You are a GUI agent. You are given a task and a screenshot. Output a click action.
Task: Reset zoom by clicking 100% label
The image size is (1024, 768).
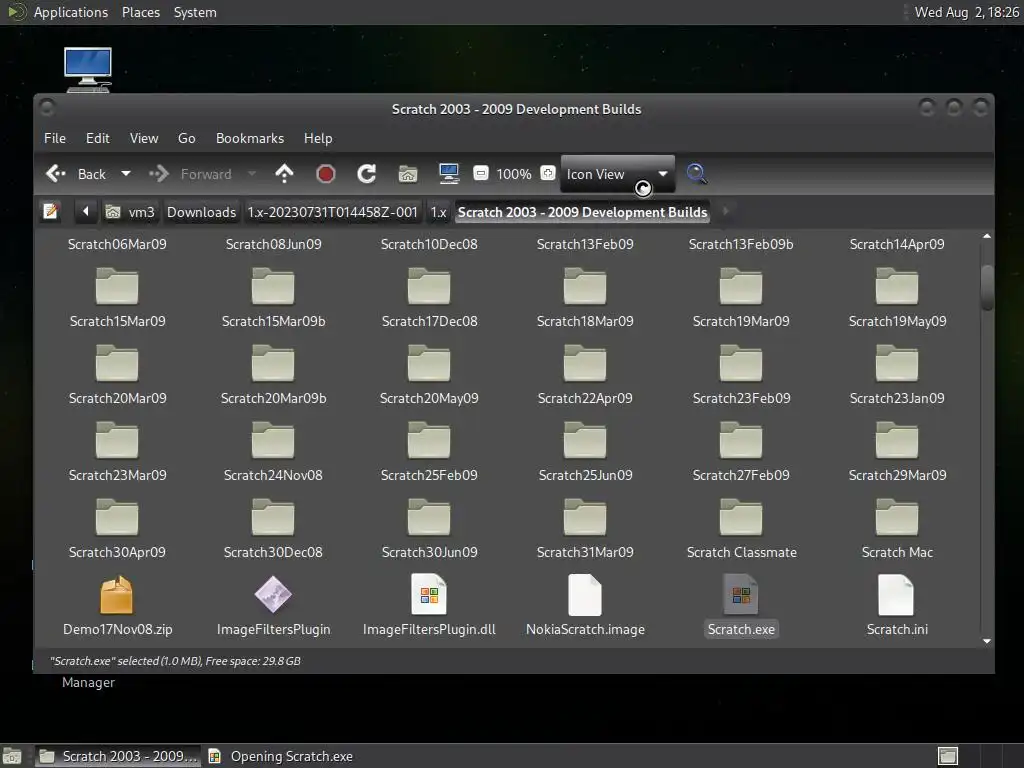tap(514, 174)
